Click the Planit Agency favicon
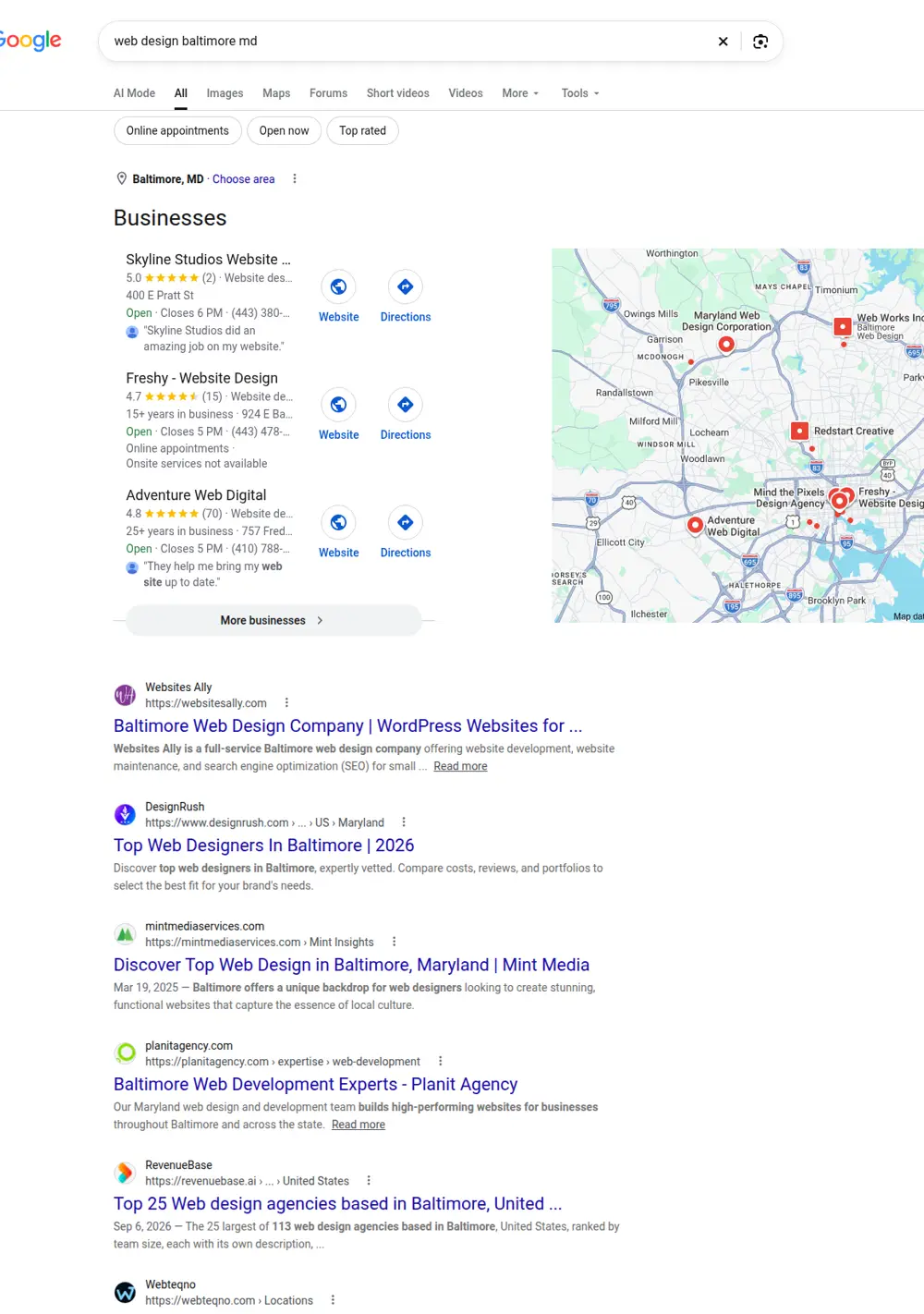Screen dimensions: 924x1314 point(125,1052)
